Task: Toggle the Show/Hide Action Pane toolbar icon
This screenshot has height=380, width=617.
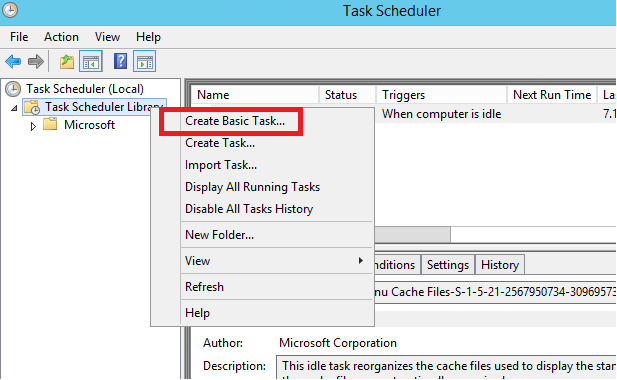Action: click(144, 61)
